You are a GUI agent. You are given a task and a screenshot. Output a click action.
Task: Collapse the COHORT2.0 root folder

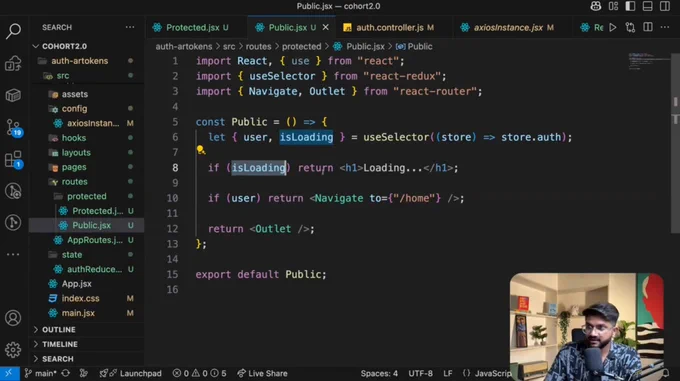pyautogui.click(x=87, y=46)
